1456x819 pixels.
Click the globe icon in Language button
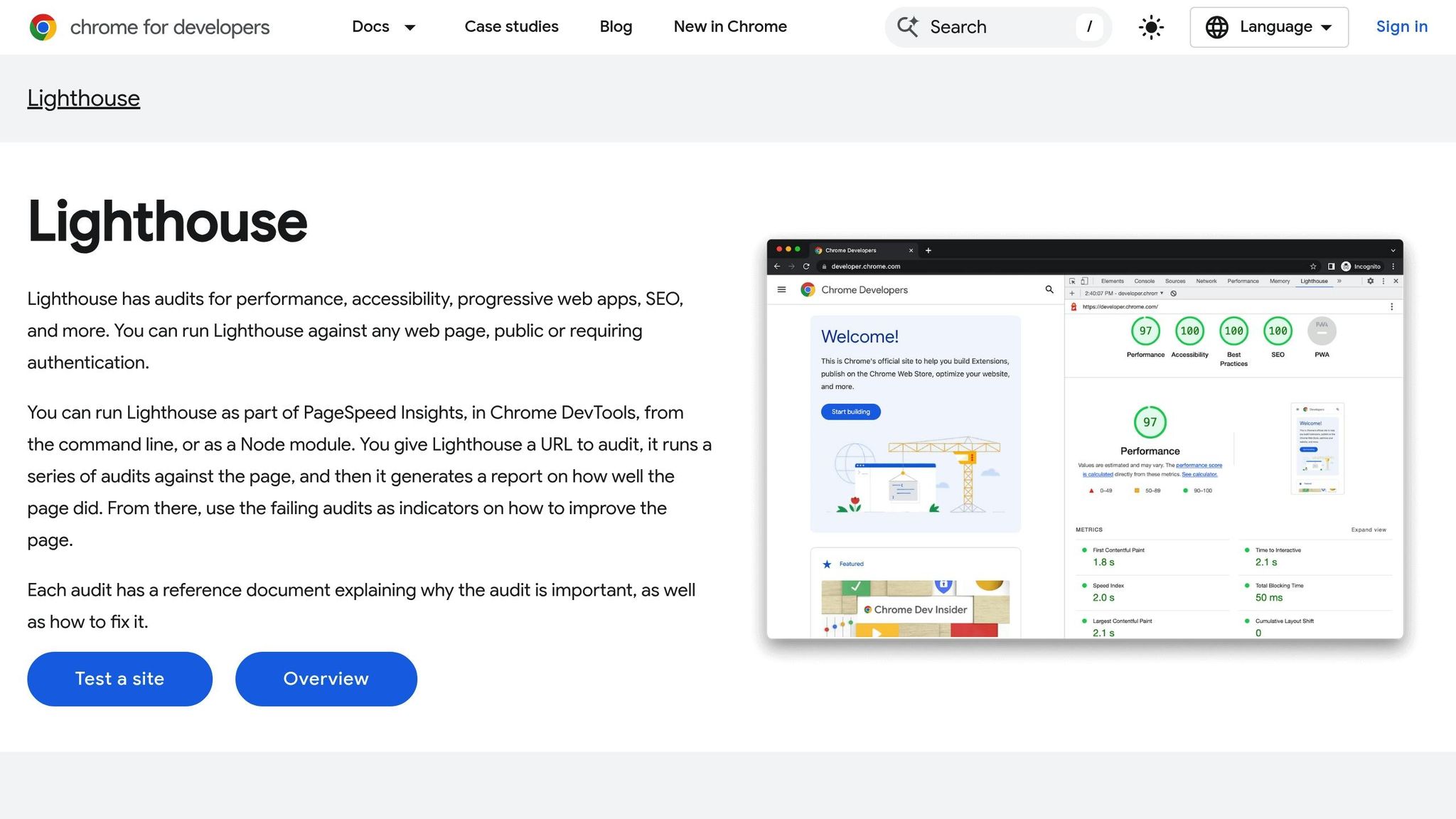pyautogui.click(x=1216, y=27)
